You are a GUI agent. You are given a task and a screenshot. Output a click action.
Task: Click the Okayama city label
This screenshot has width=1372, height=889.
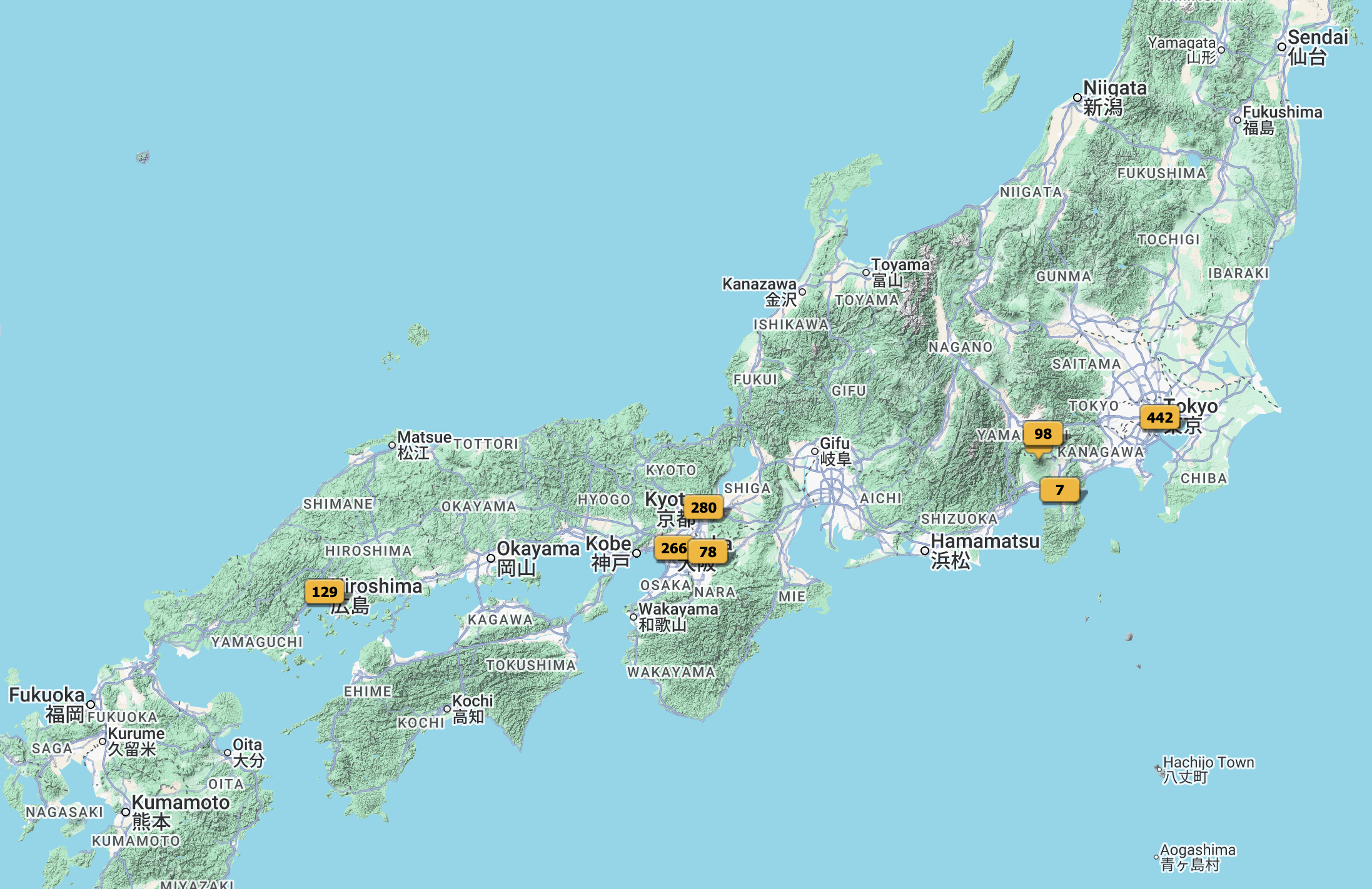click(538, 549)
